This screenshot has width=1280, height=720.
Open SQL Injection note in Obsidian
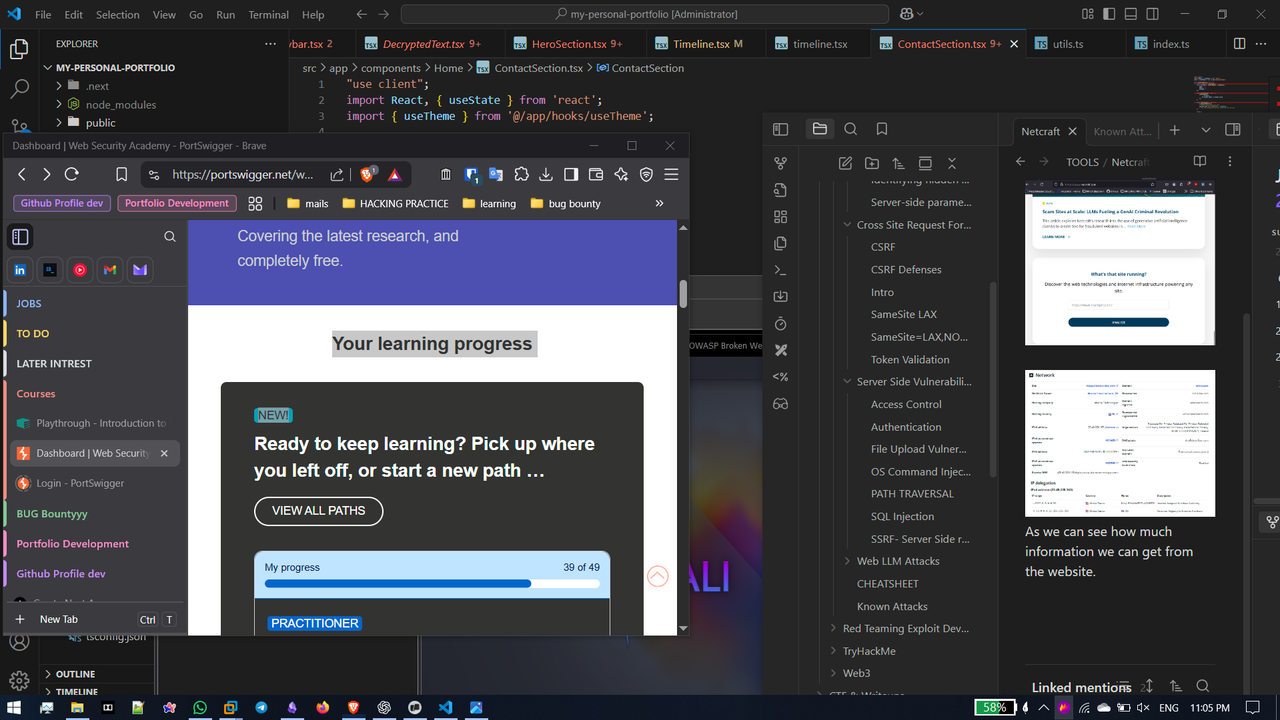[x=902, y=516]
